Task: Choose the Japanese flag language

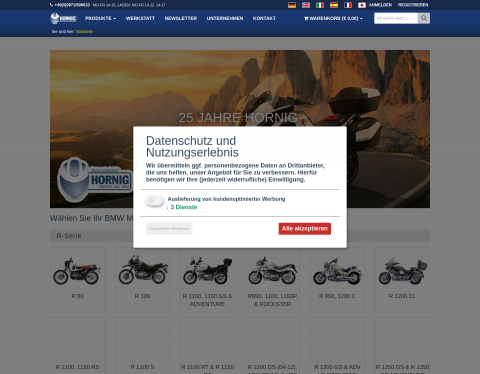Action: tap(362, 5)
